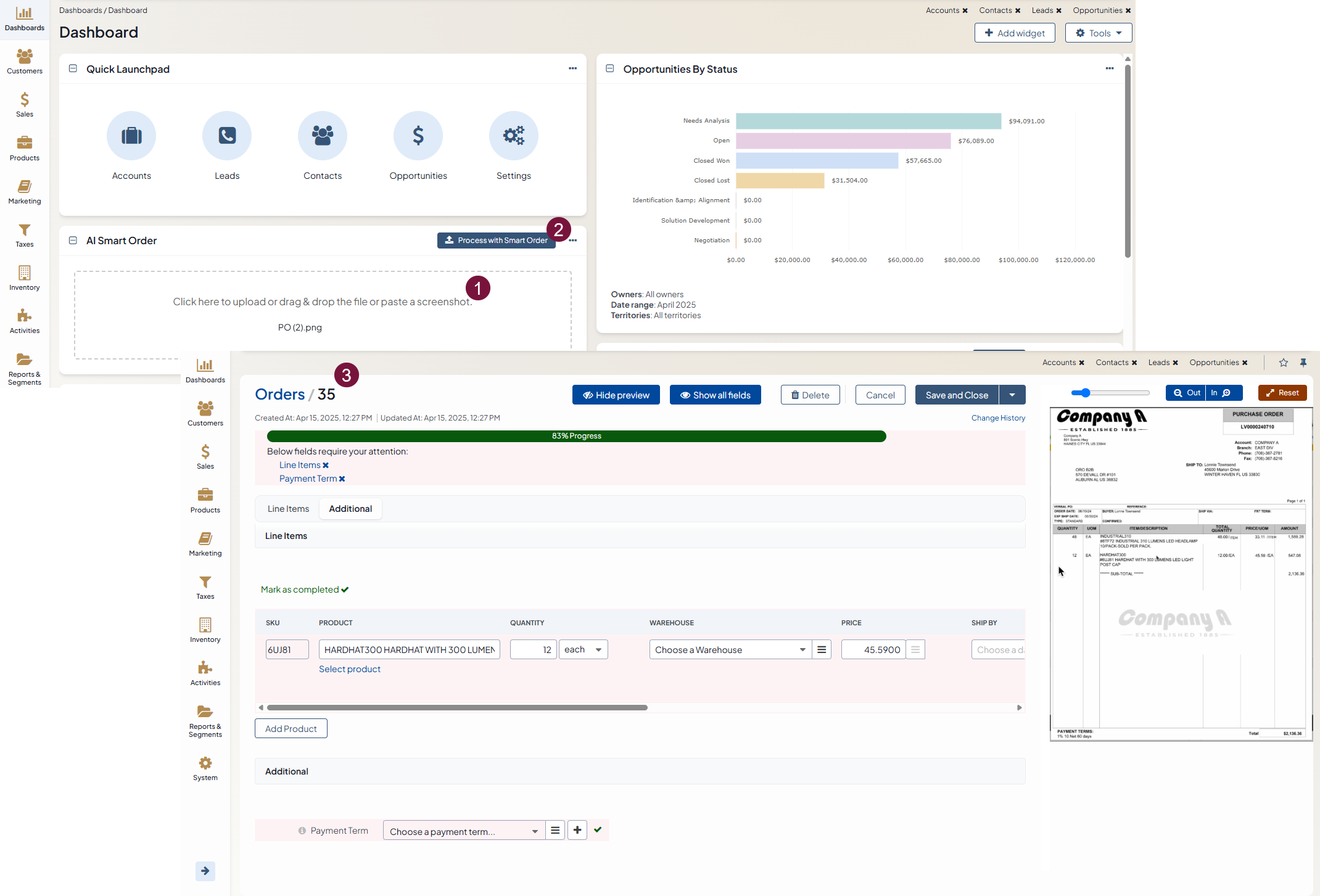This screenshot has height=896, width=1320.
Task: Open the Save and Close arrow dropdown
Action: tap(1012, 395)
